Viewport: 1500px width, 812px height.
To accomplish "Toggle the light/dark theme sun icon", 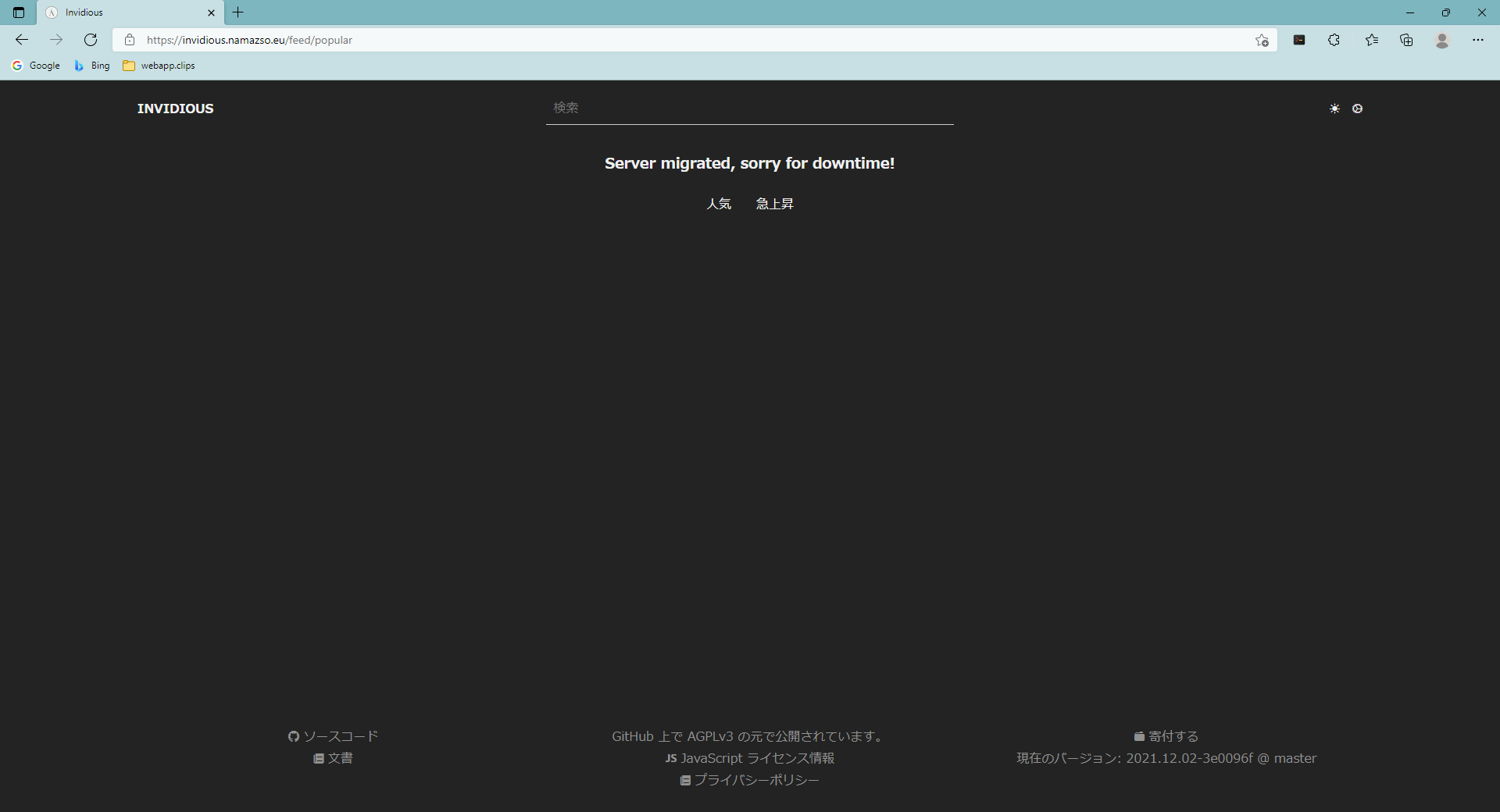I will pyautogui.click(x=1334, y=109).
